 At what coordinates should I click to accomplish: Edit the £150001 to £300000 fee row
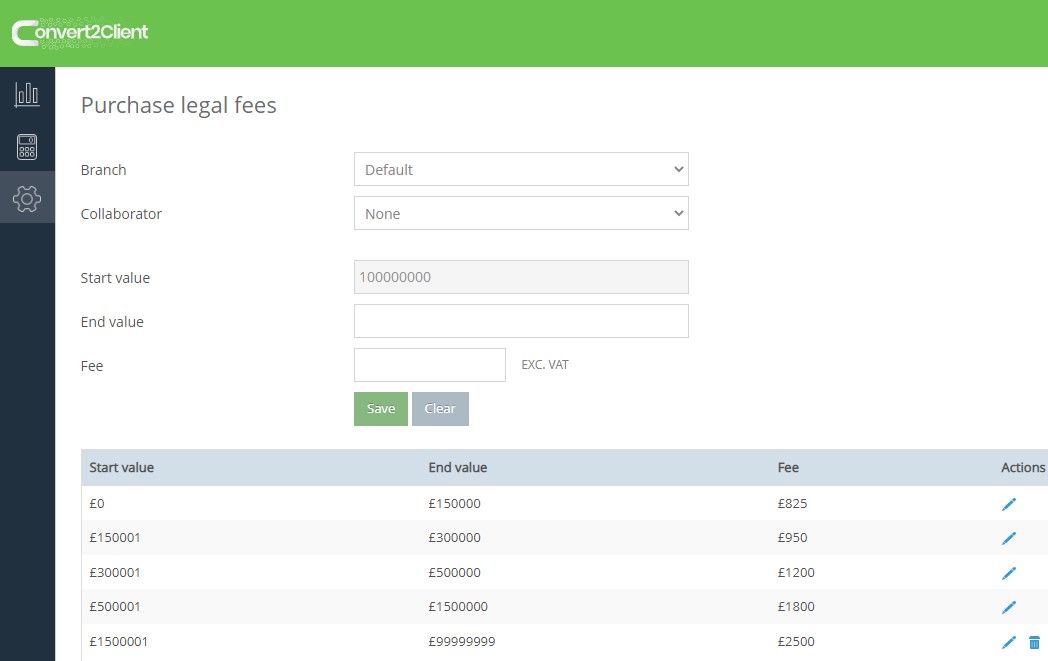[x=1009, y=538]
